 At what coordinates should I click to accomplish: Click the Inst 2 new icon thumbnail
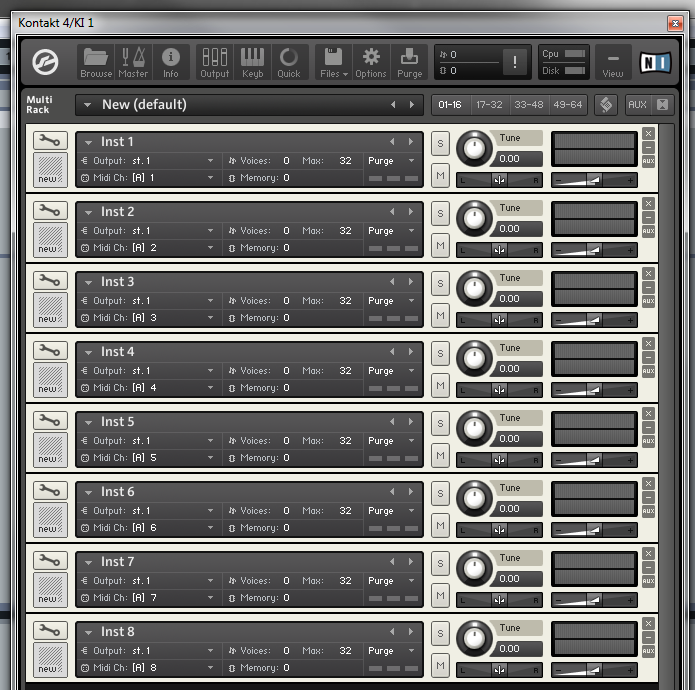[x=50, y=240]
